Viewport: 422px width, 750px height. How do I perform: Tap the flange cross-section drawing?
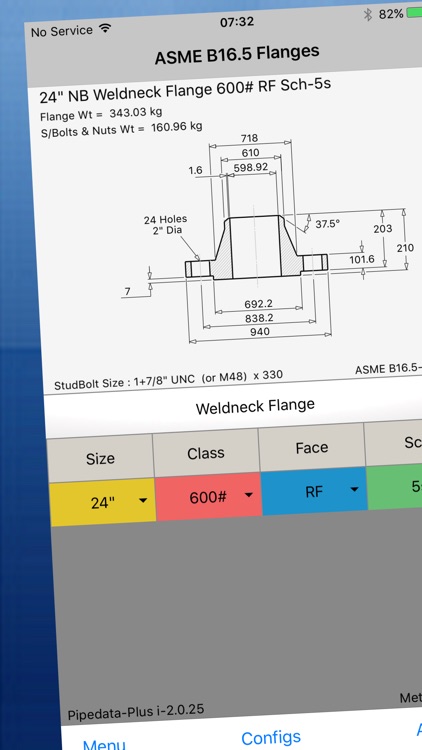(x=256, y=246)
